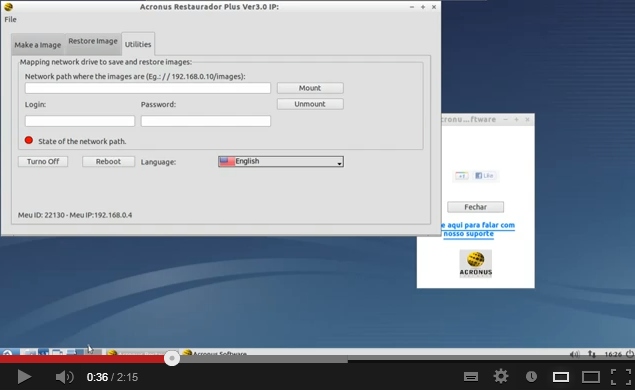Click the Acronus logo in popup
This screenshot has height=390, width=635.
point(475,264)
